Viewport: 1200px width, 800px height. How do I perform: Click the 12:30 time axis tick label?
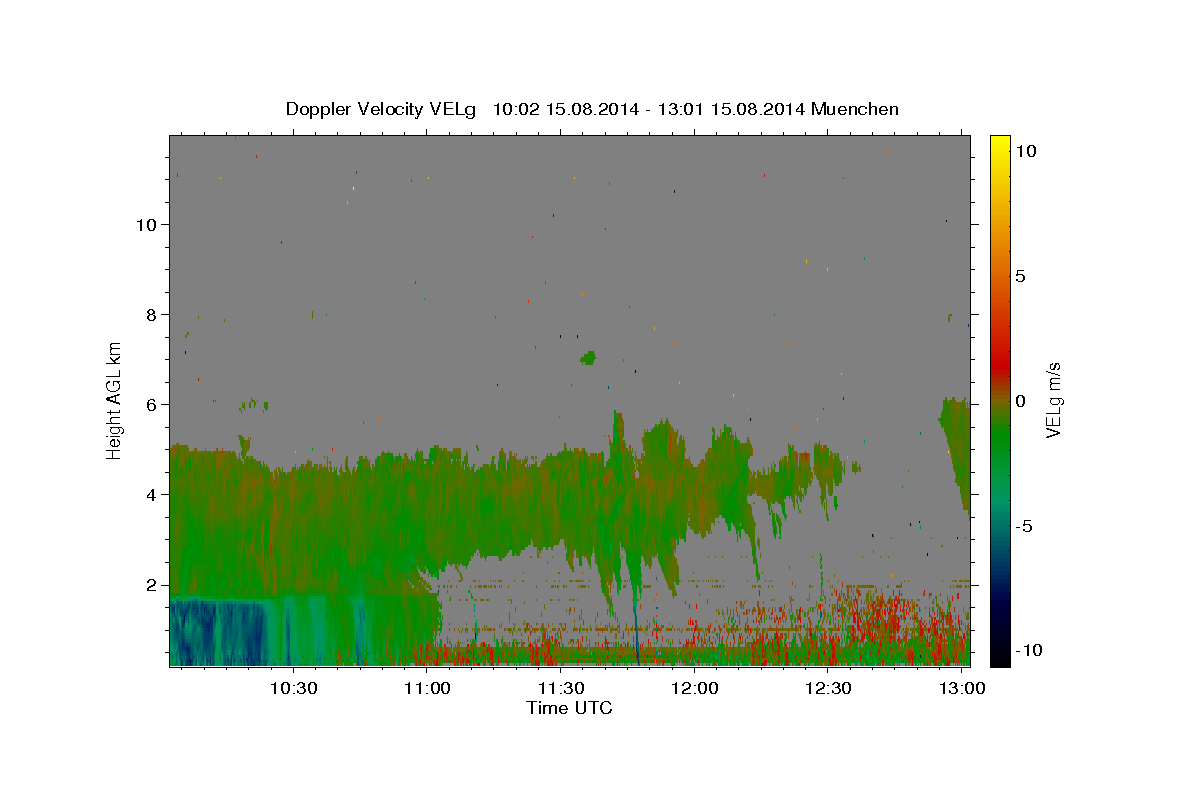pos(829,688)
